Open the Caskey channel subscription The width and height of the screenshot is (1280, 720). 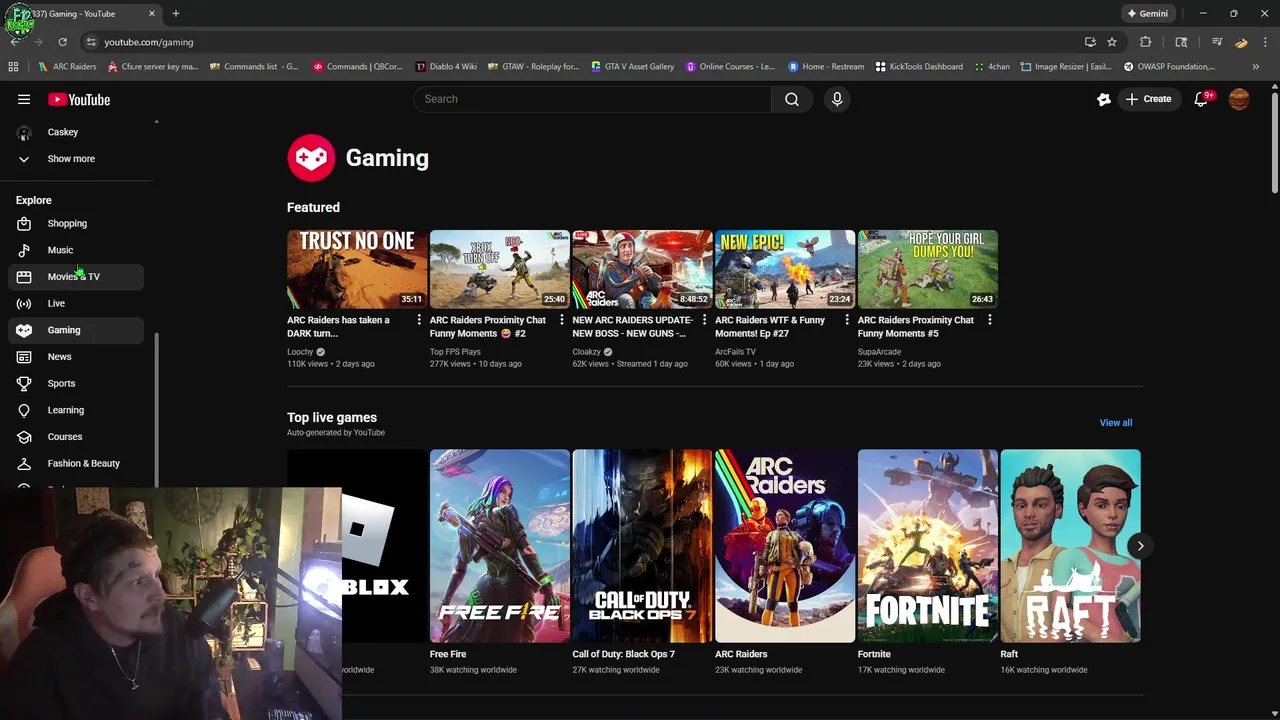77,132
